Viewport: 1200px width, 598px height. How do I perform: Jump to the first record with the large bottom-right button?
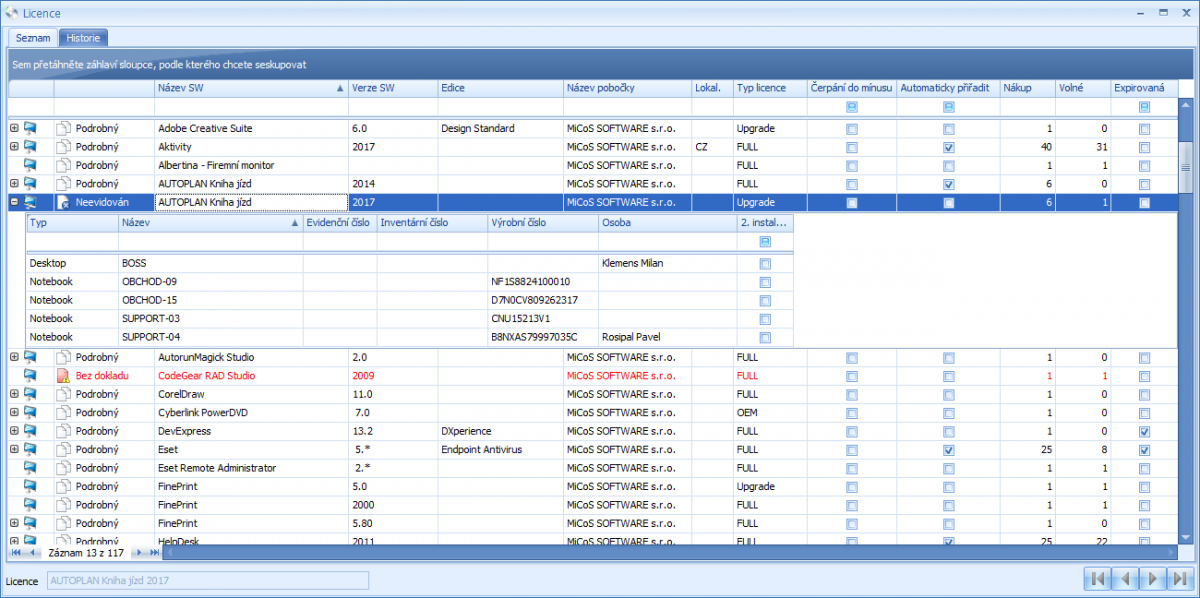click(x=1097, y=578)
